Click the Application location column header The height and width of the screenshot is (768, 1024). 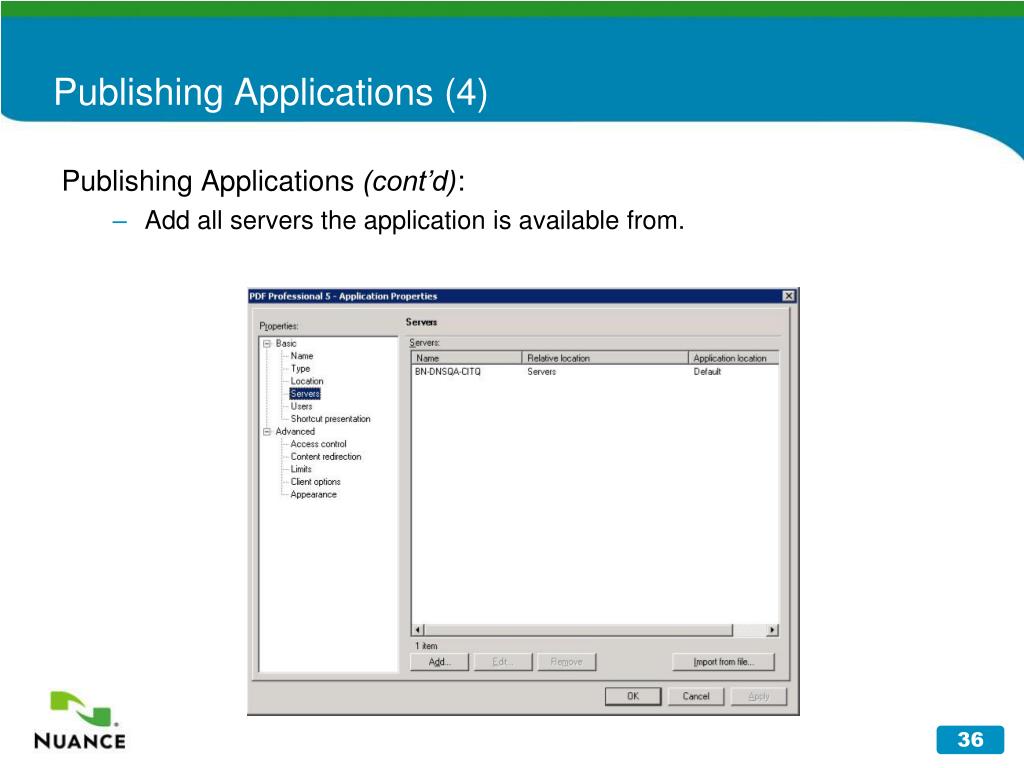tap(733, 358)
